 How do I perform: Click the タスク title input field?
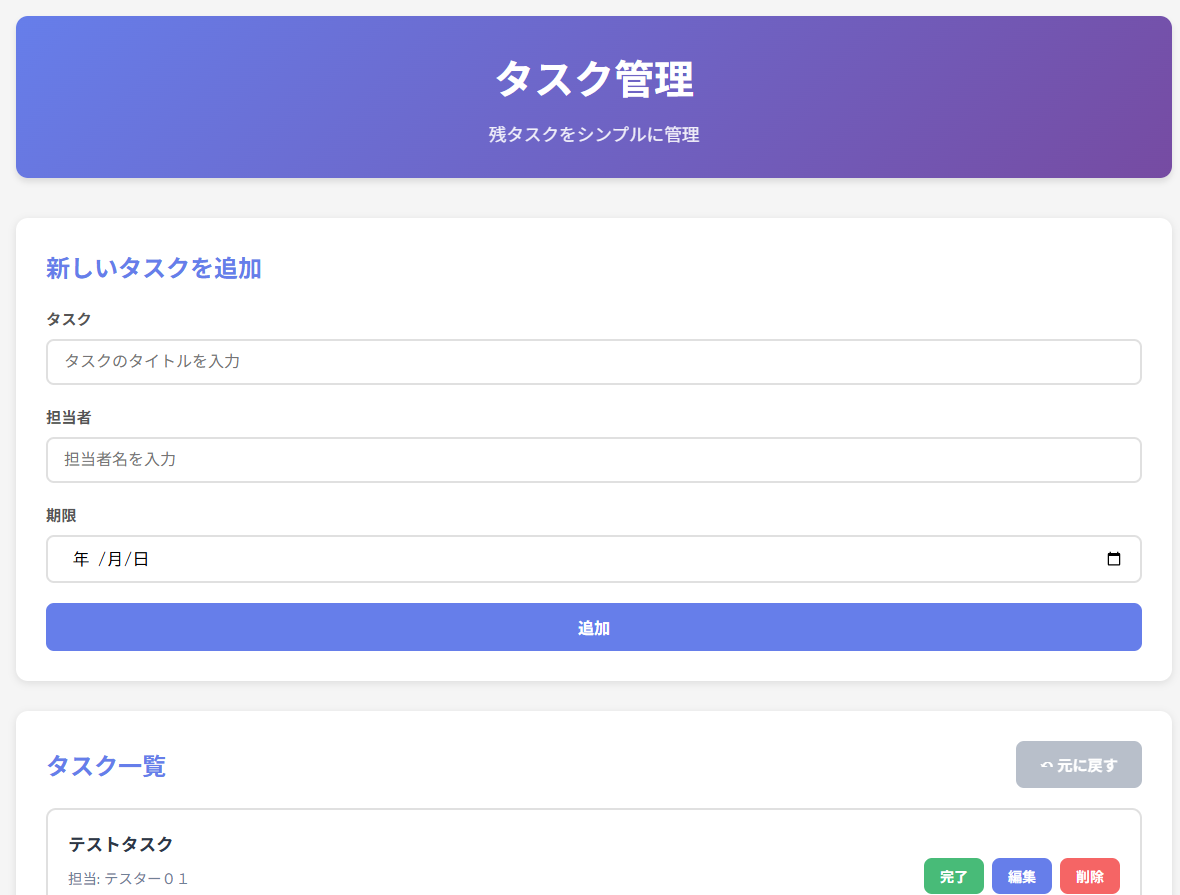tap(593, 362)
